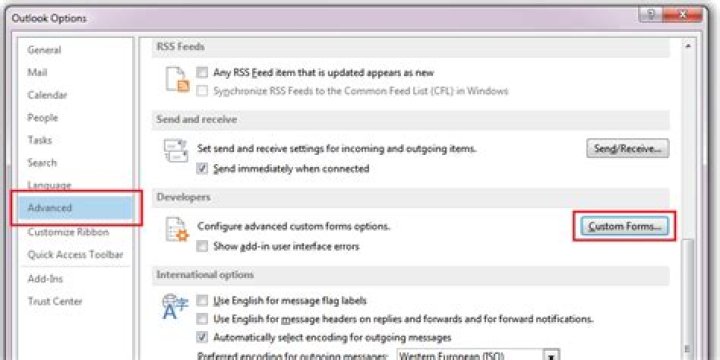Click the Send/Receive... button

click(627, 148)
